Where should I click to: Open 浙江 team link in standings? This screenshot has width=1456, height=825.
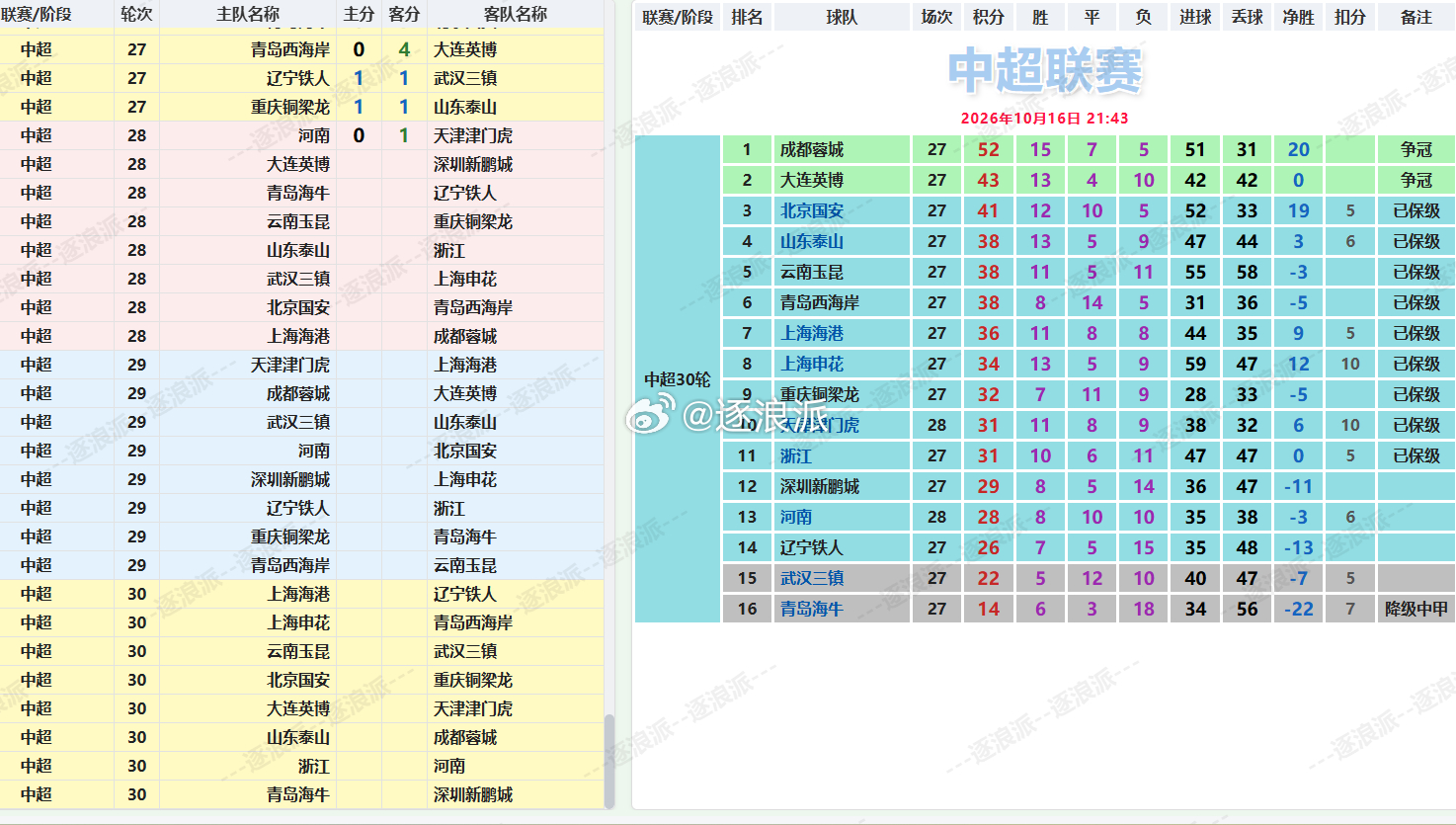pos(796,455)
